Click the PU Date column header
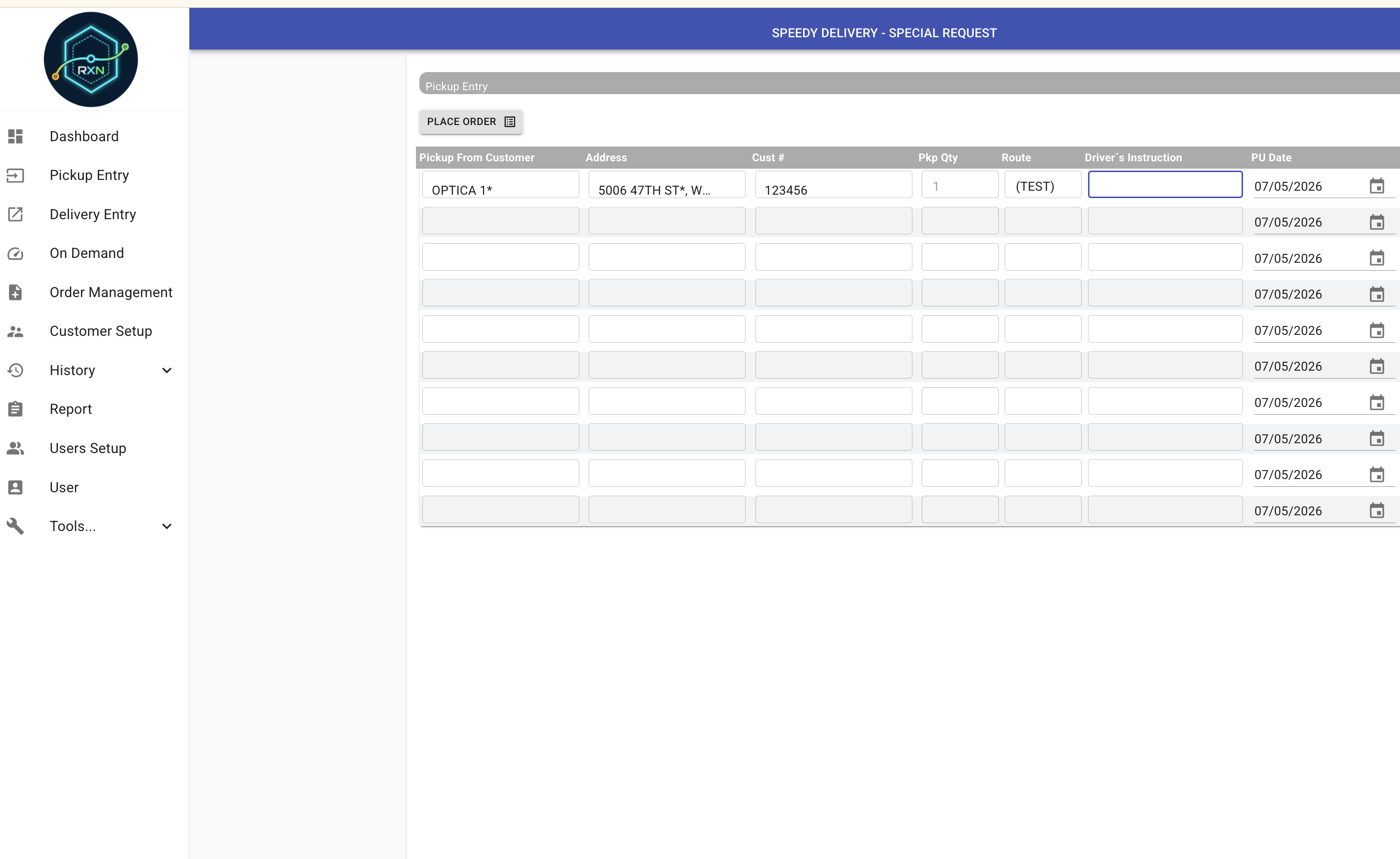Screen dimensions: 1400x859 pyautogui.click(x=1271, y=157)
